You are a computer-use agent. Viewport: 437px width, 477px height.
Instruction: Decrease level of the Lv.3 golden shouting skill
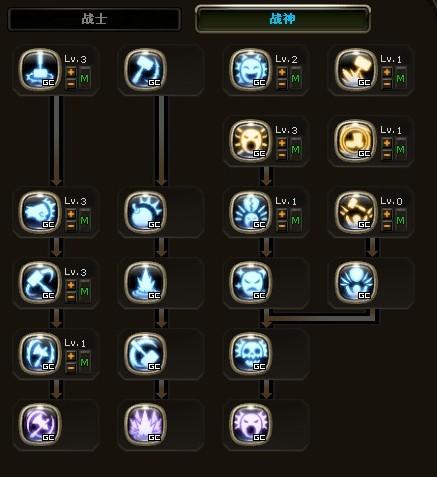282,155
